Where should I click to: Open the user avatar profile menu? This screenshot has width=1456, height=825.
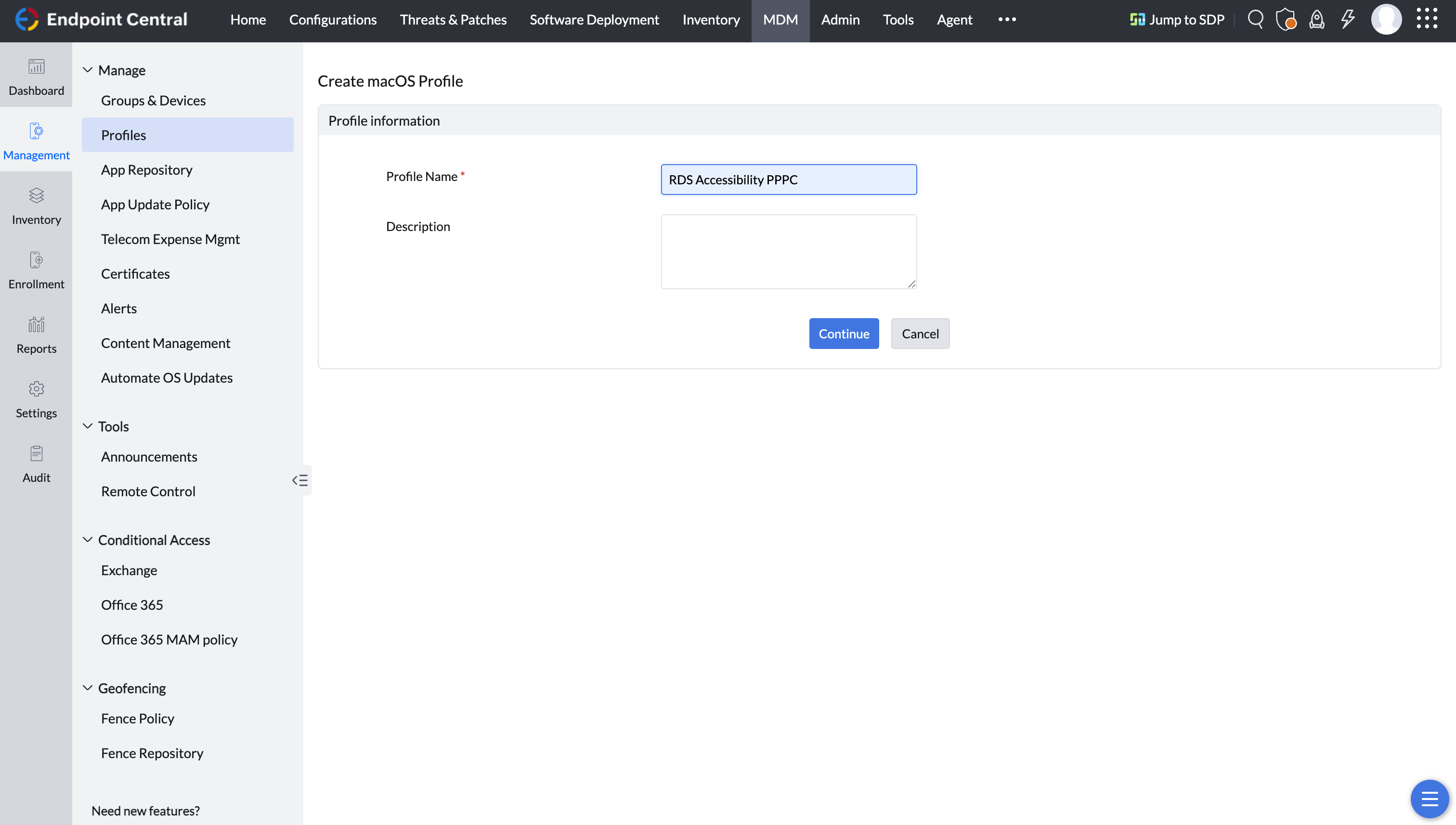click(x=1386, y=20)
